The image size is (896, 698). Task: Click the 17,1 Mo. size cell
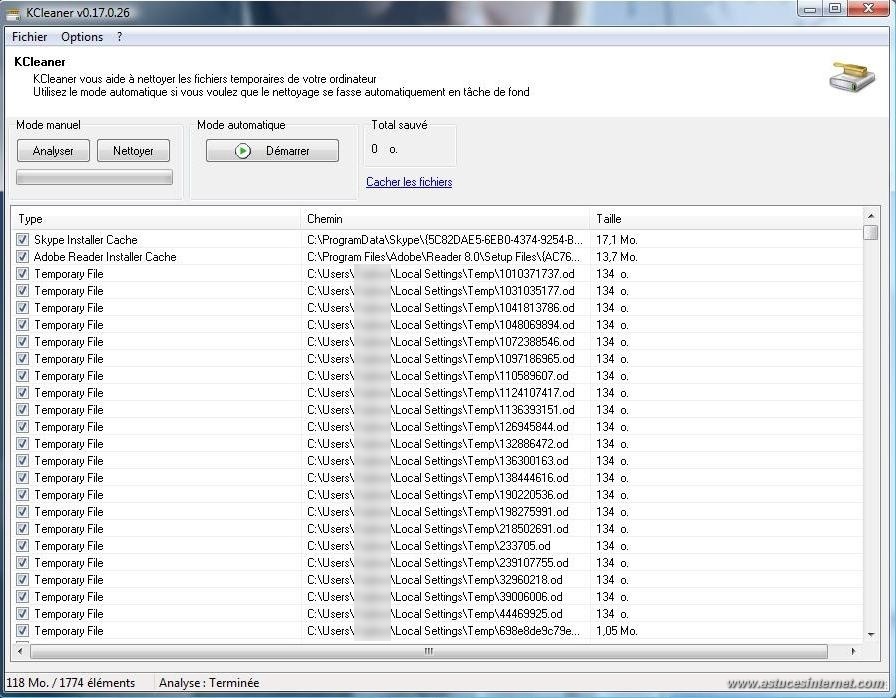coord(617,239)
